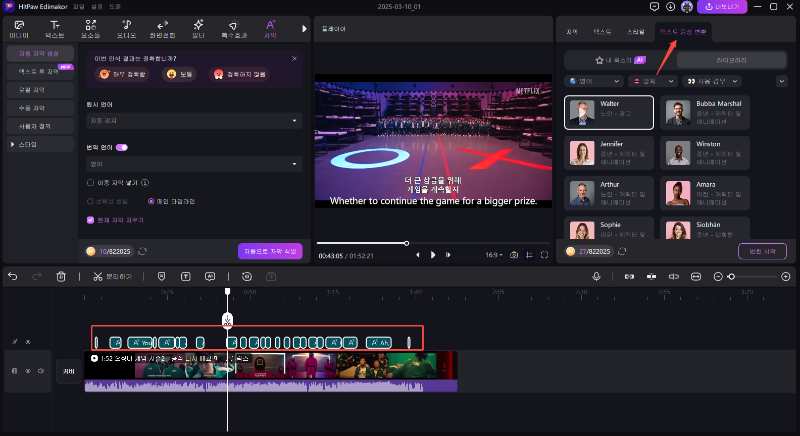The width and height of the screenshot is (800, 436).
Task: Select the Main Timeline radio option
Action: click(x=151, y=201)
